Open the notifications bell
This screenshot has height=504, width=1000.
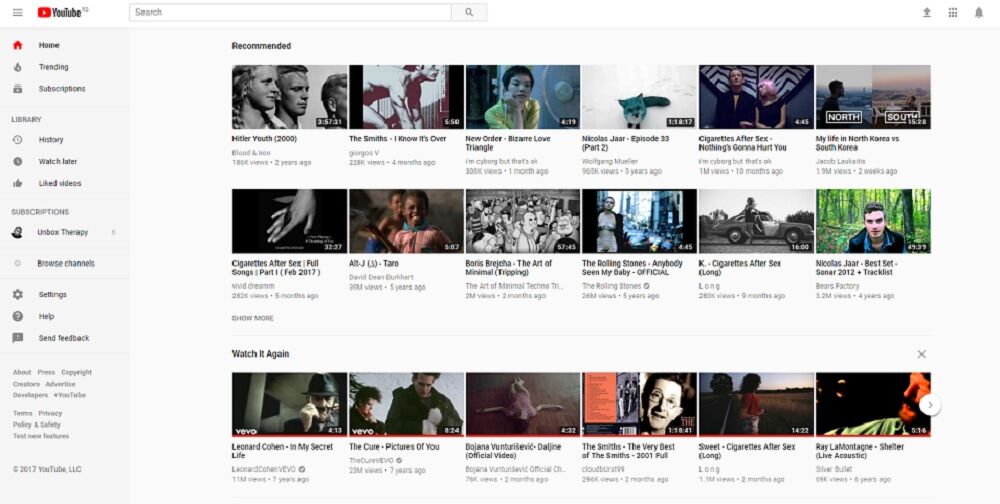pos(979,12)
